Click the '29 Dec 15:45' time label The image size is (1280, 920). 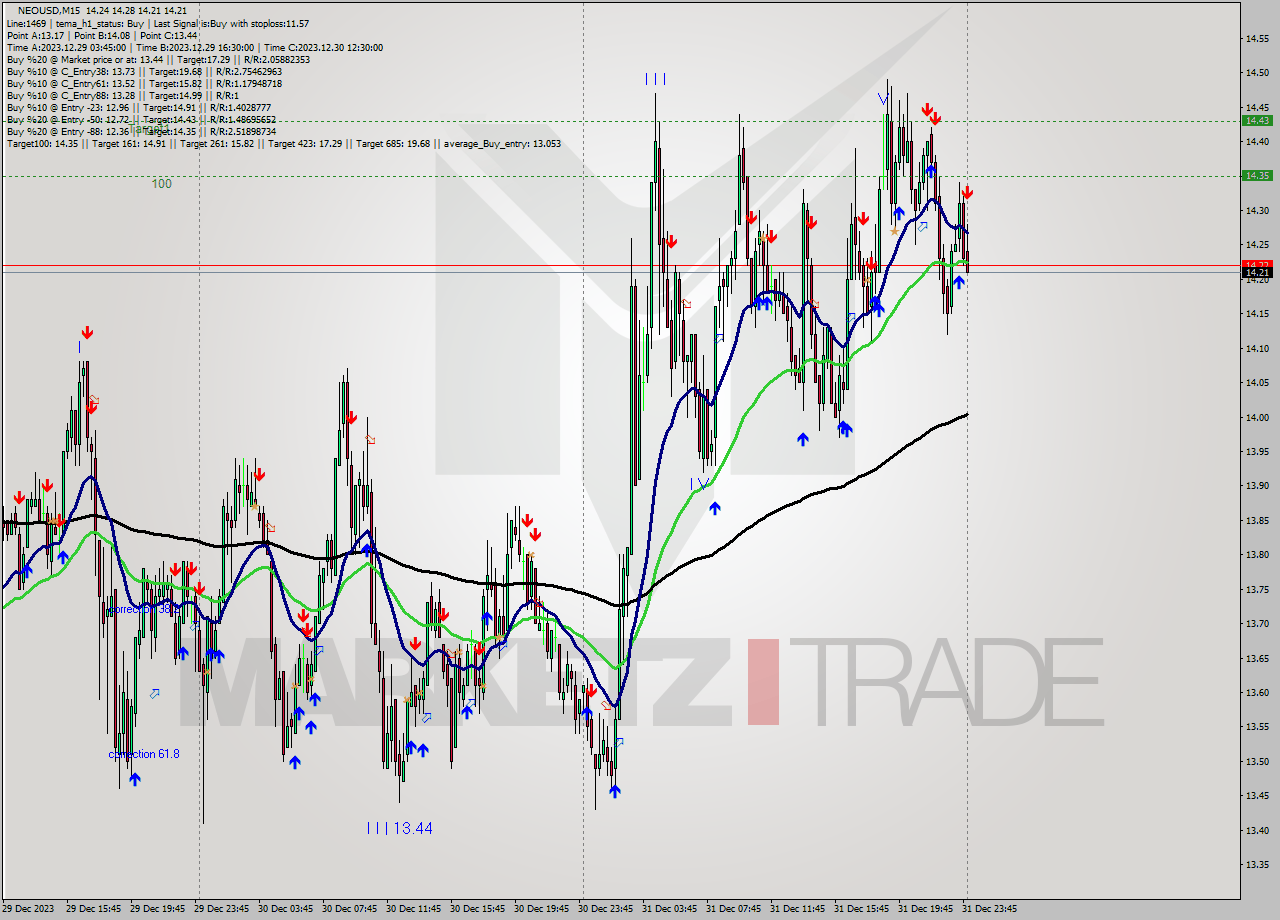pyautogui.click(x=93, y=909)
